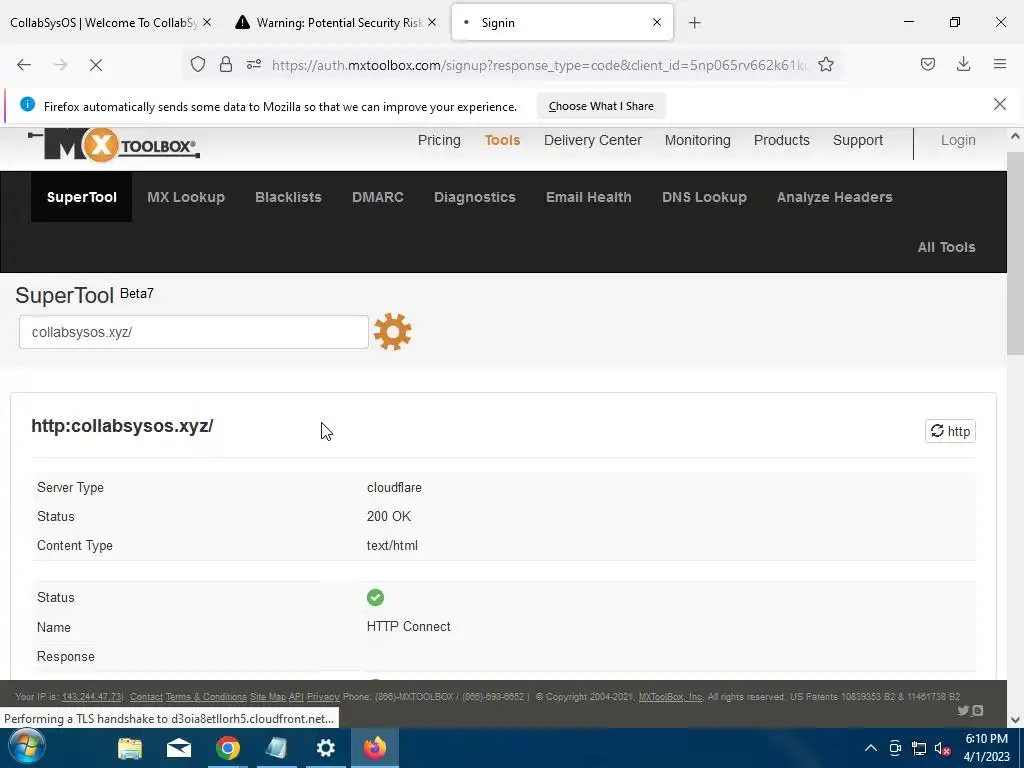Click the Firefox taskbar icon
This screenshot has height=768, width=1024.
point(375,748)
